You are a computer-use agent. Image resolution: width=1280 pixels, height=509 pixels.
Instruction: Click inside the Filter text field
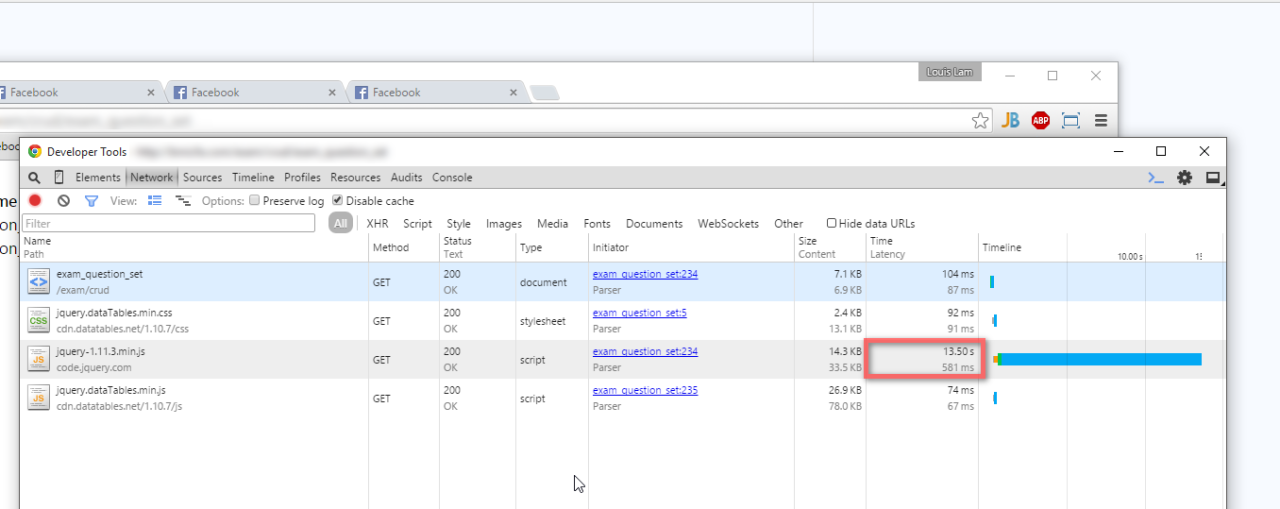pos(168,224)
